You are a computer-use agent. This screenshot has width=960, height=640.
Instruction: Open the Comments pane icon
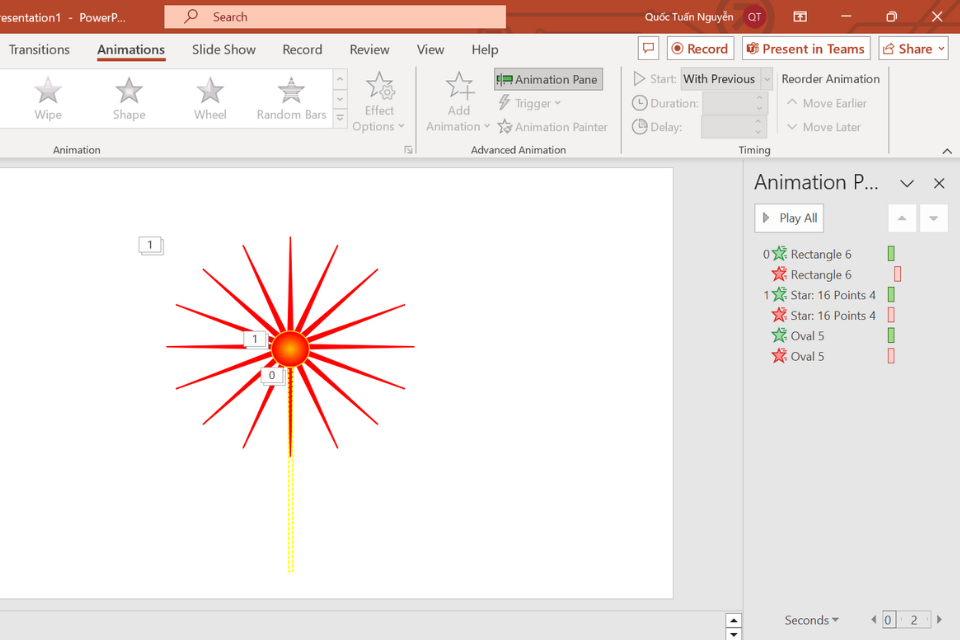648,48
